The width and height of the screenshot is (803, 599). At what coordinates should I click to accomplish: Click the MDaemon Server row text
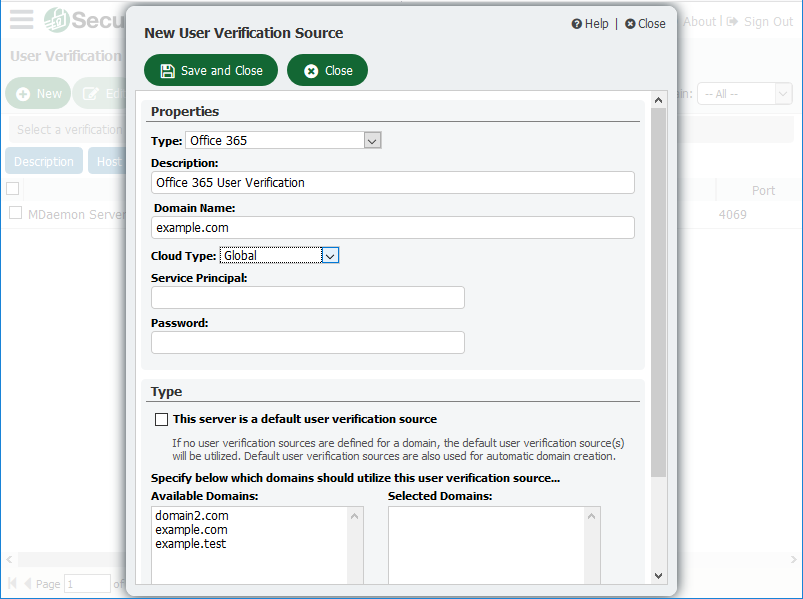tap(76, 215)
